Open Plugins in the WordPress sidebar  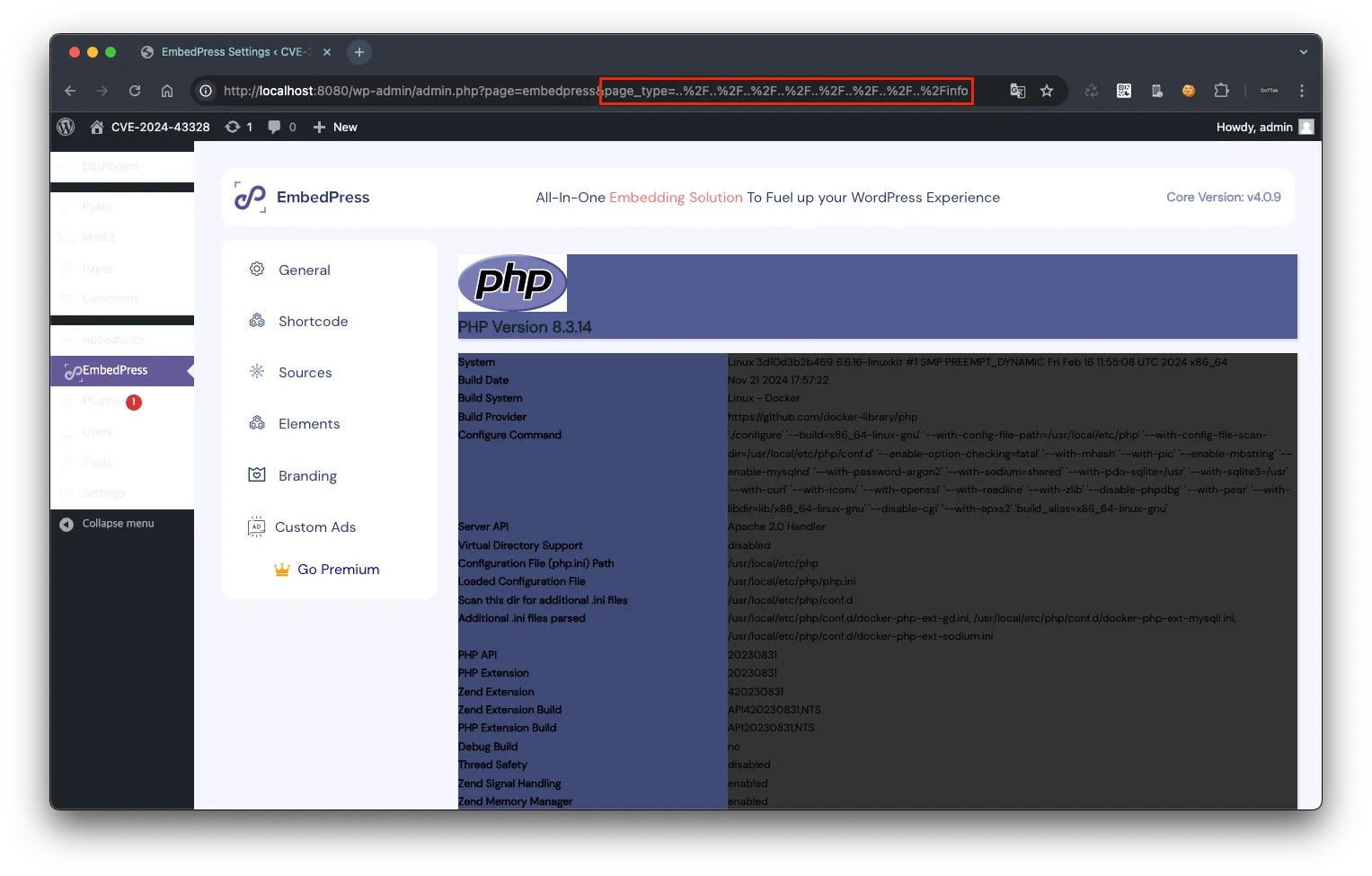[x=122, y=401]
